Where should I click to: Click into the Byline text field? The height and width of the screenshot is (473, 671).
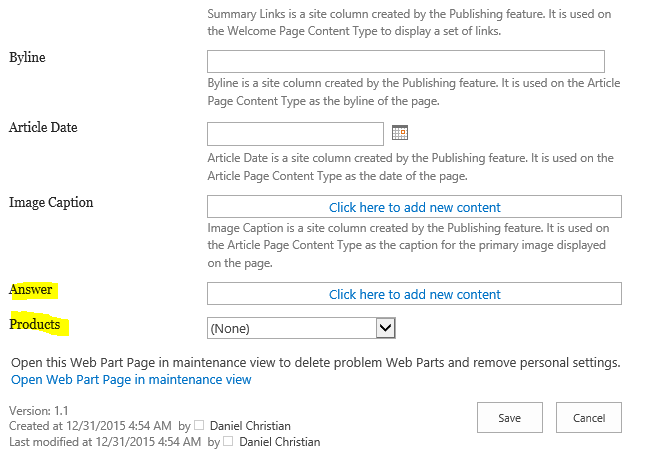405,61
